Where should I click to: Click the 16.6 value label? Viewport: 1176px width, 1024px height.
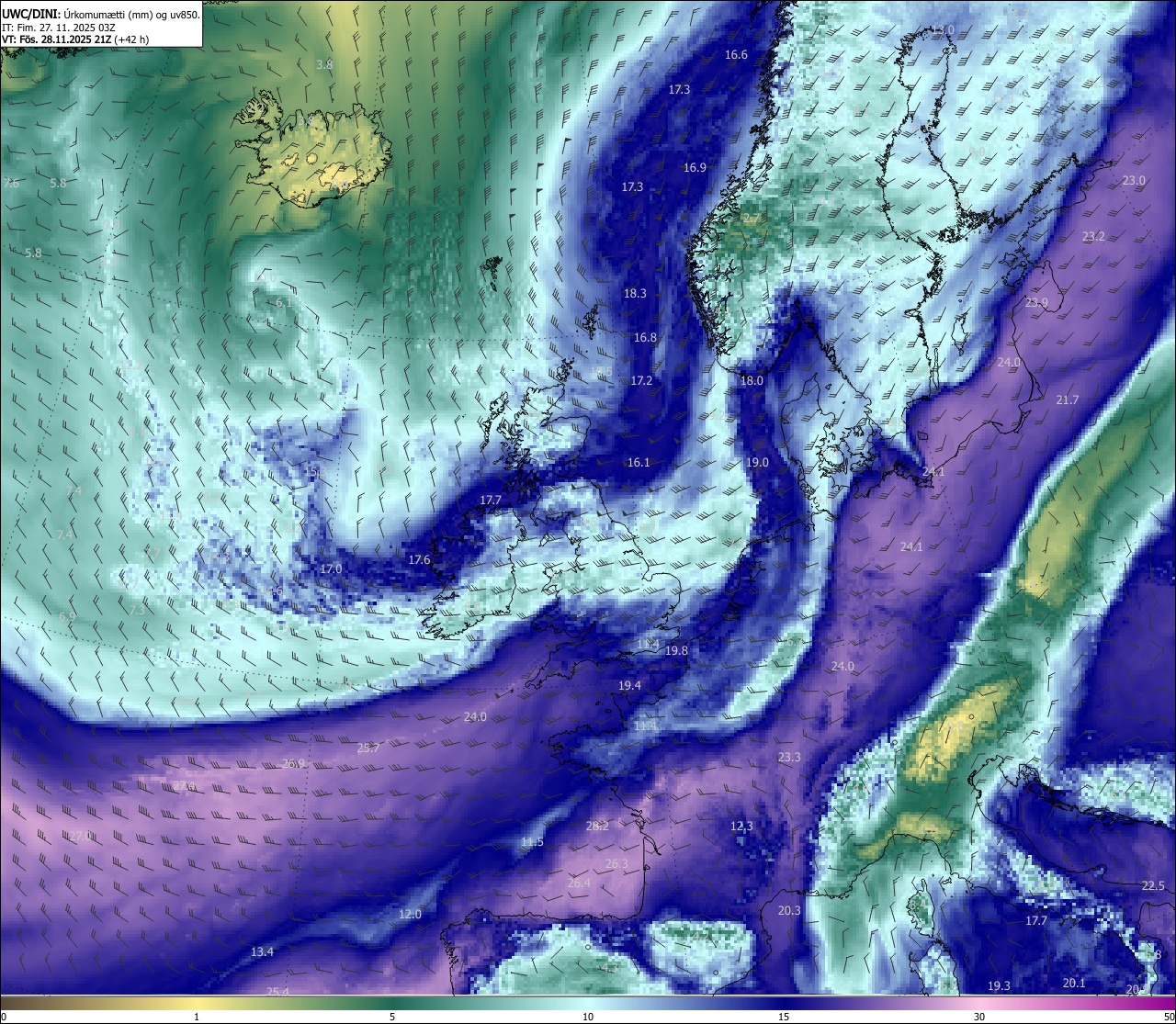(736, 55)
